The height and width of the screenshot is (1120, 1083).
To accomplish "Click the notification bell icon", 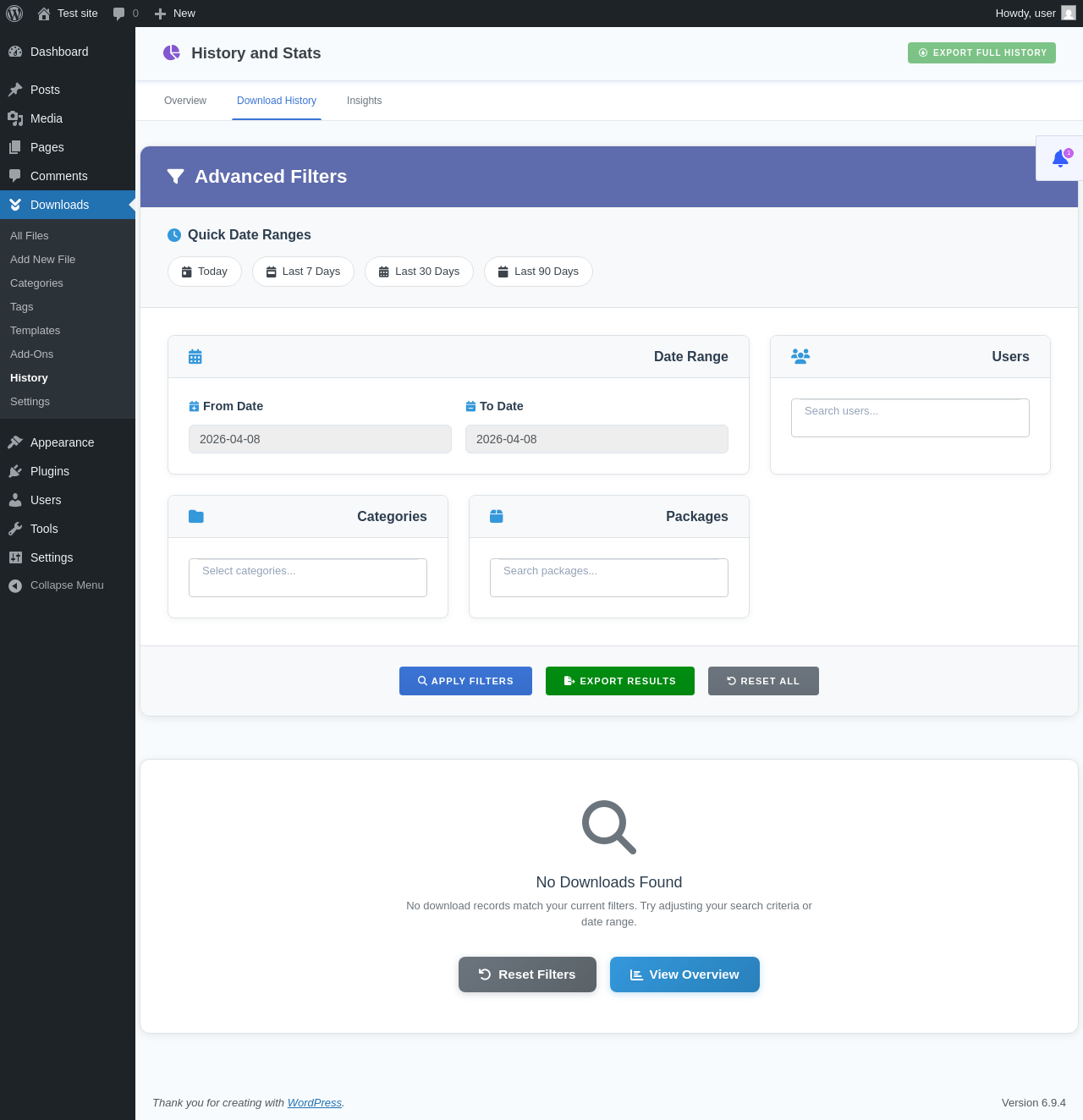I will [1060, 158].
